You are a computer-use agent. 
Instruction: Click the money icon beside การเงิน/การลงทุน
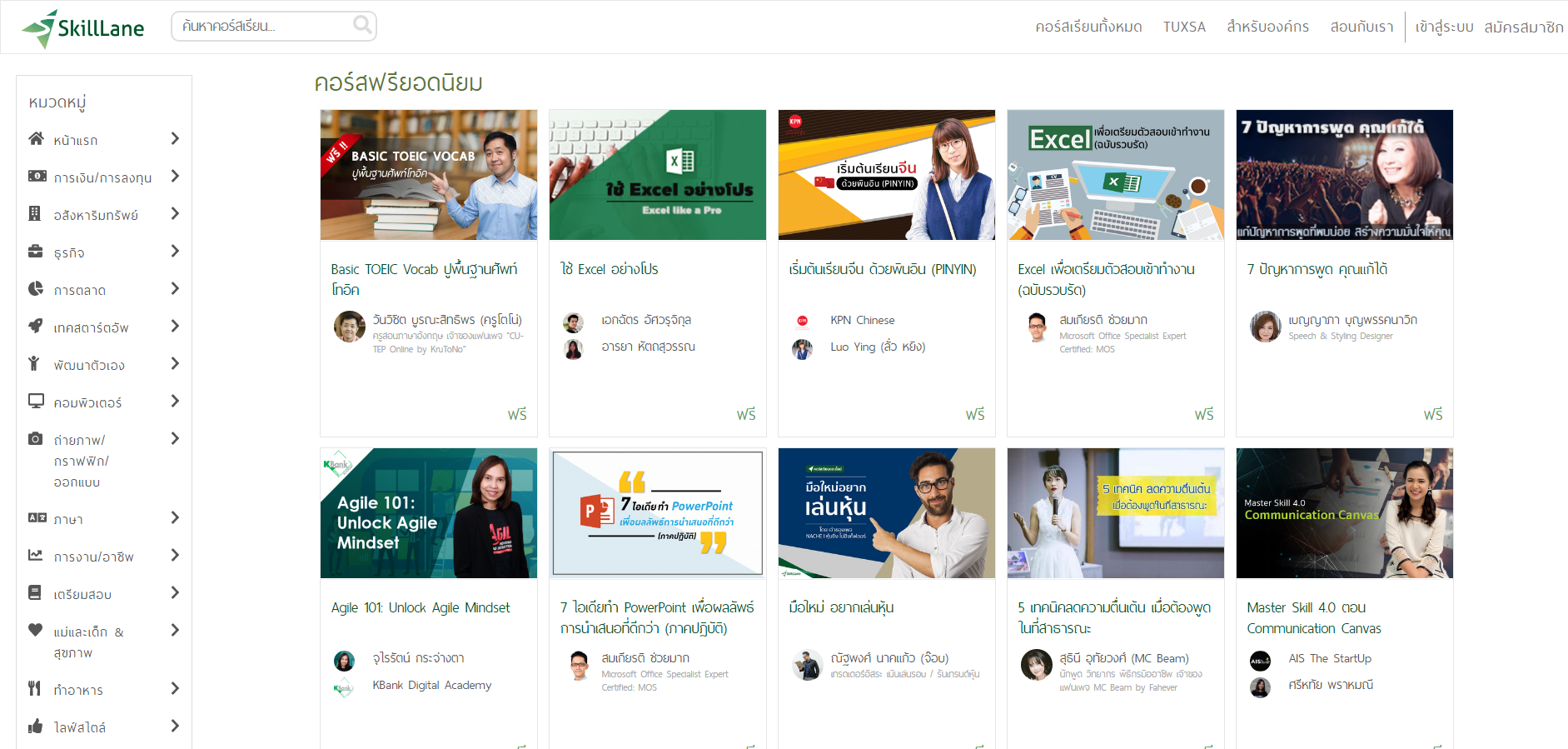click(x=37, y=176)
